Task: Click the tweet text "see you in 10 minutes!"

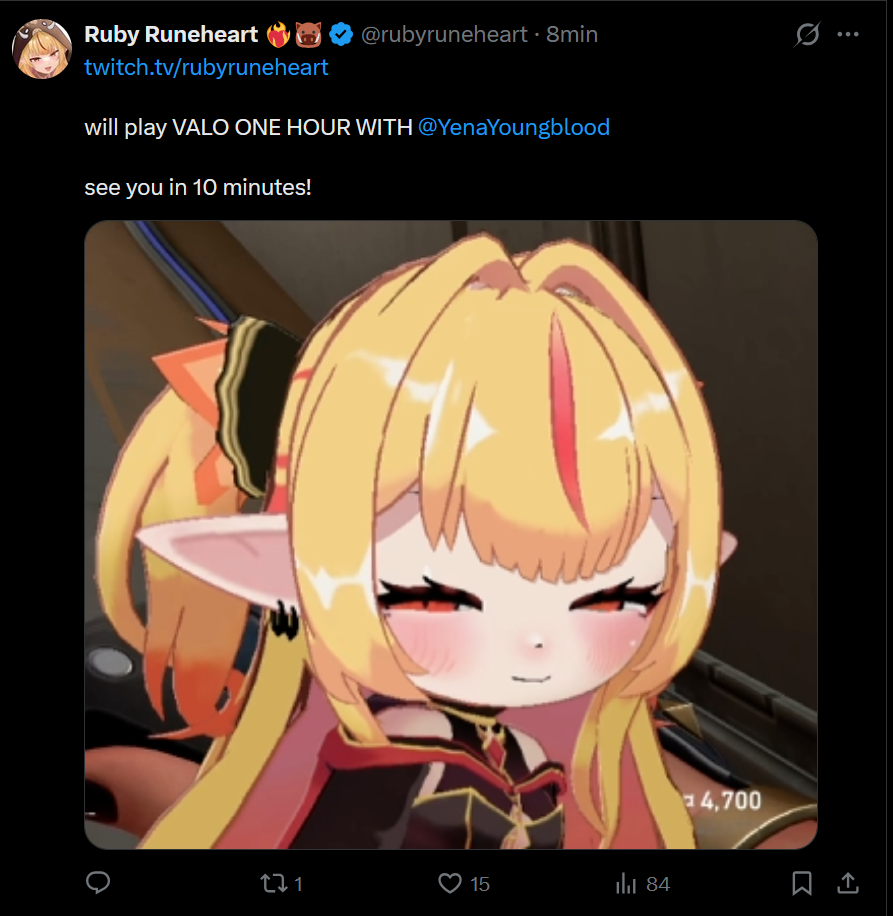Action: 197,188
